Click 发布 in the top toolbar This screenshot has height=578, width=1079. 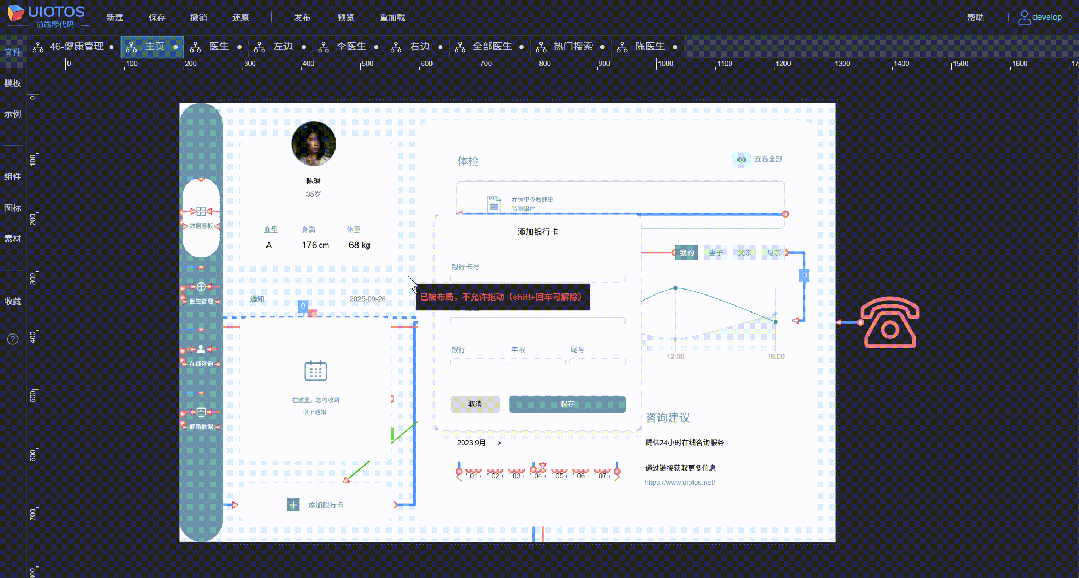pyautogui.click(x=303, y=17)
